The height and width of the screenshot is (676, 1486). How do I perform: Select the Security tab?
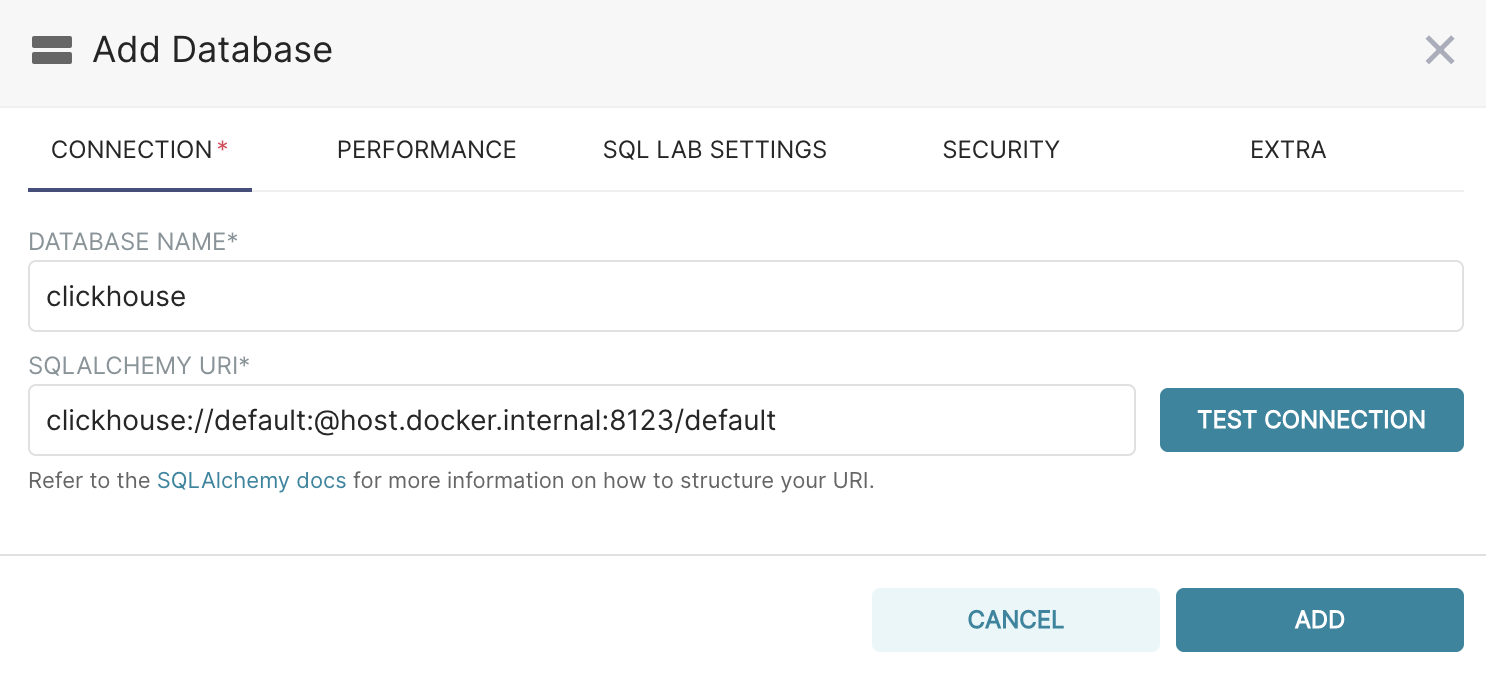1000,150
